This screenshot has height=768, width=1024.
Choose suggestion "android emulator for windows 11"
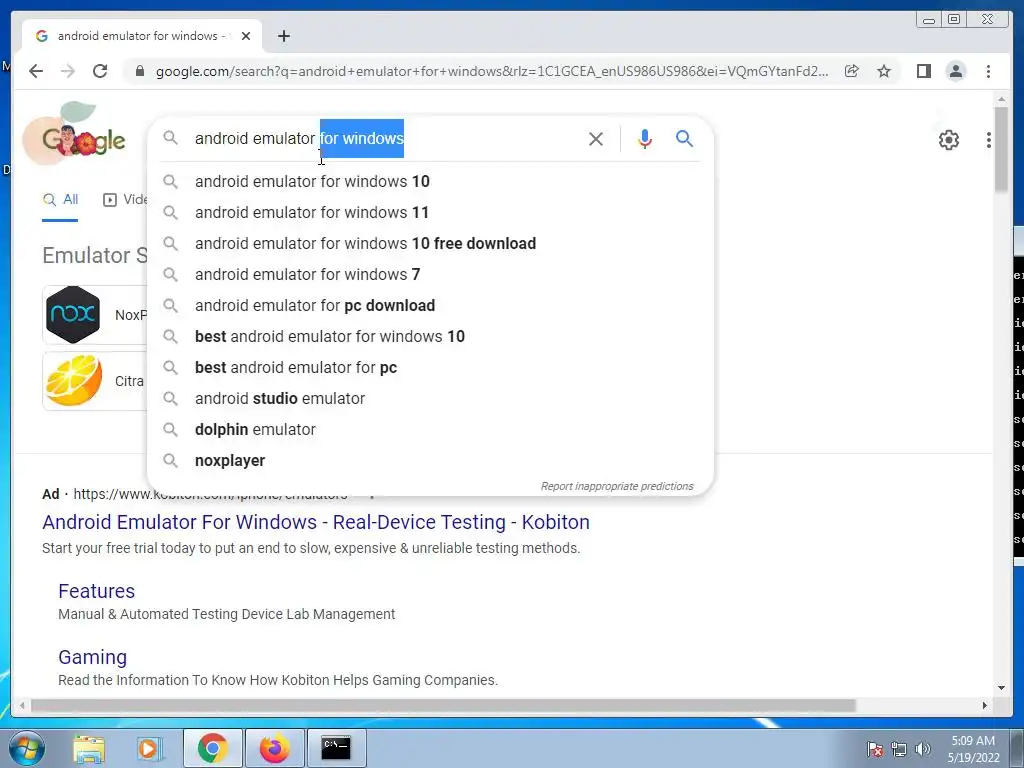(431, 212)
